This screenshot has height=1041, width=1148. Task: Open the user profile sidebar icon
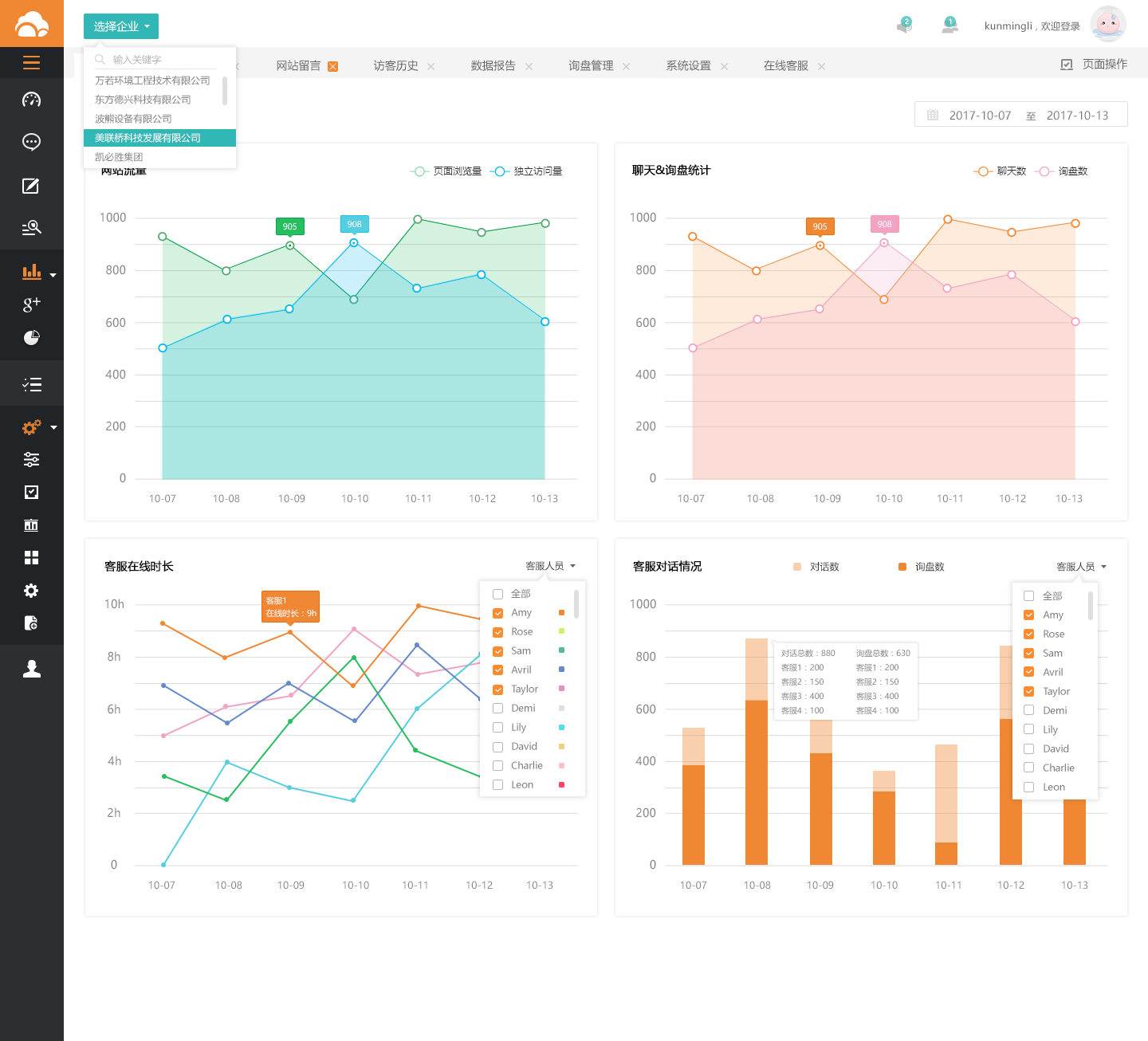32,668
